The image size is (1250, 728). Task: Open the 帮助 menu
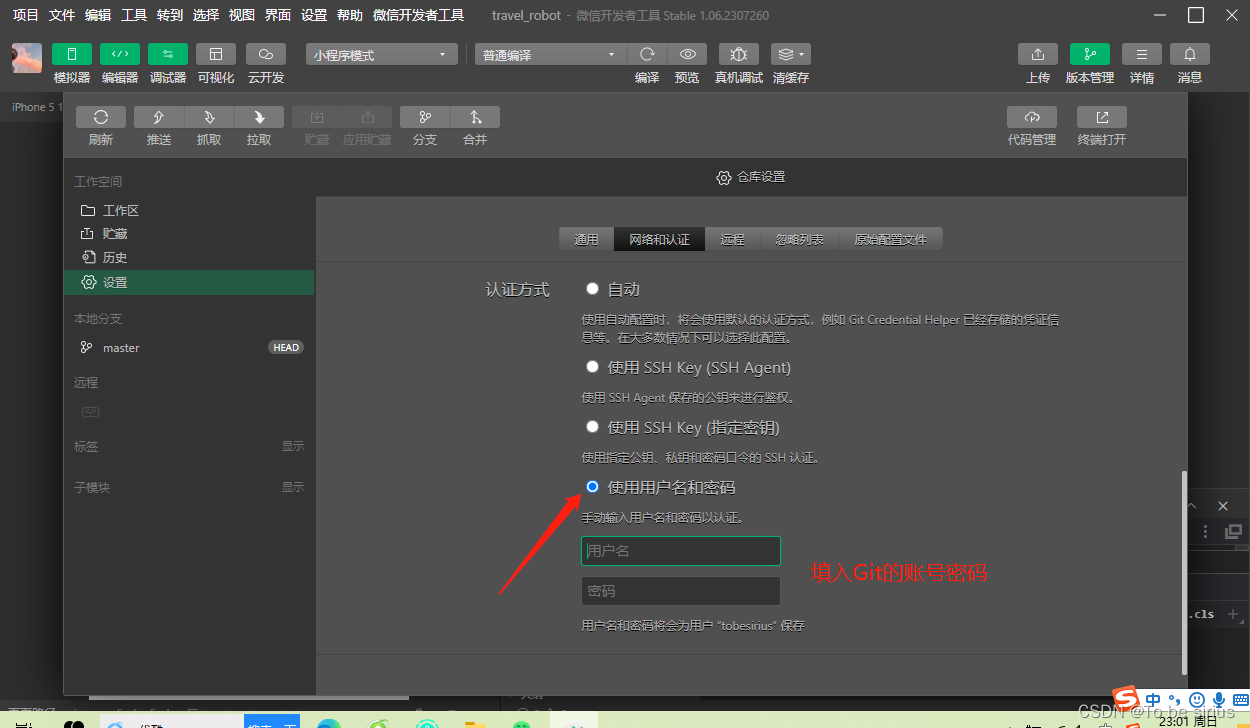pyautogui.click(x=350, y=15)
